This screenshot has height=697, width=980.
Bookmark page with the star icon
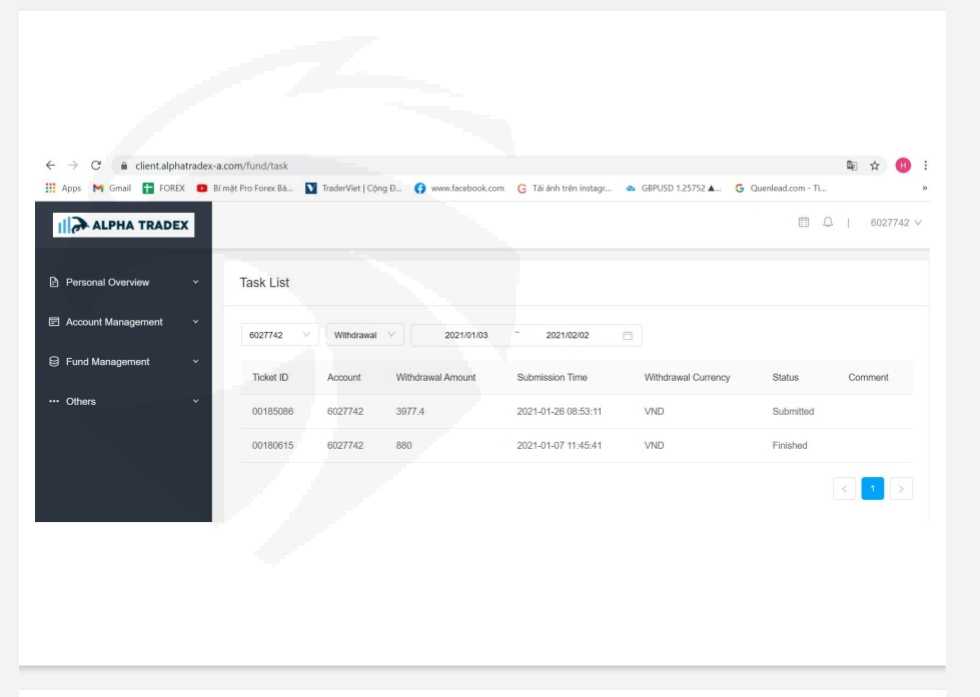pos(874,166)
